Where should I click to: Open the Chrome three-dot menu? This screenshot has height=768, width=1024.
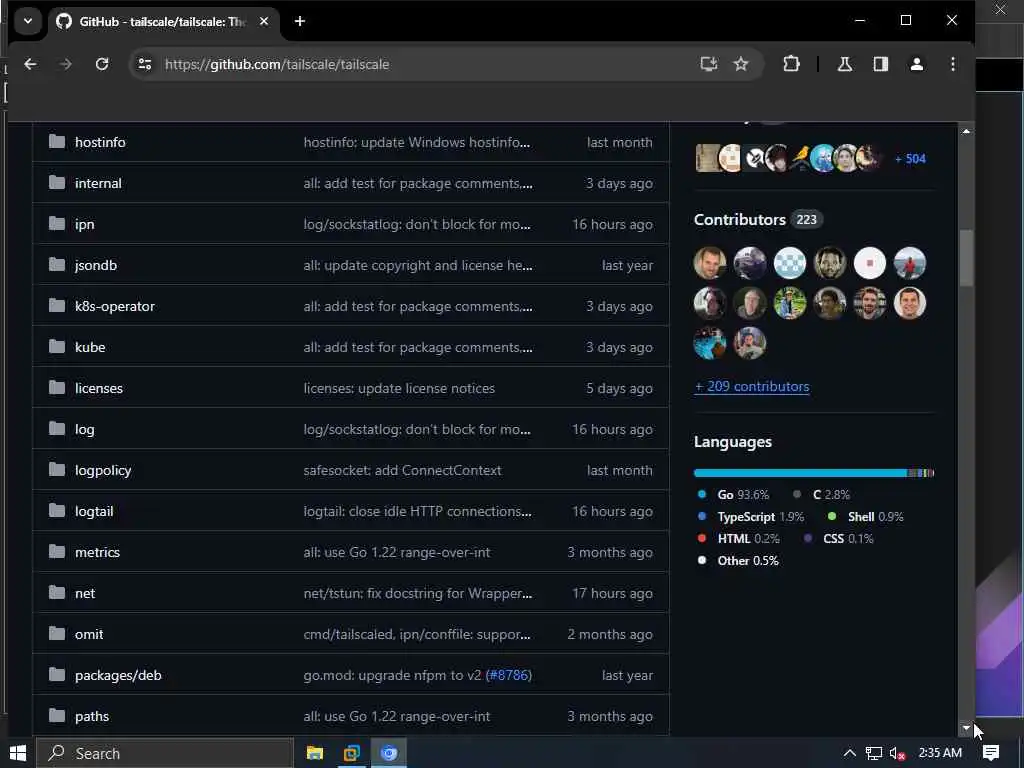point(953,64)
